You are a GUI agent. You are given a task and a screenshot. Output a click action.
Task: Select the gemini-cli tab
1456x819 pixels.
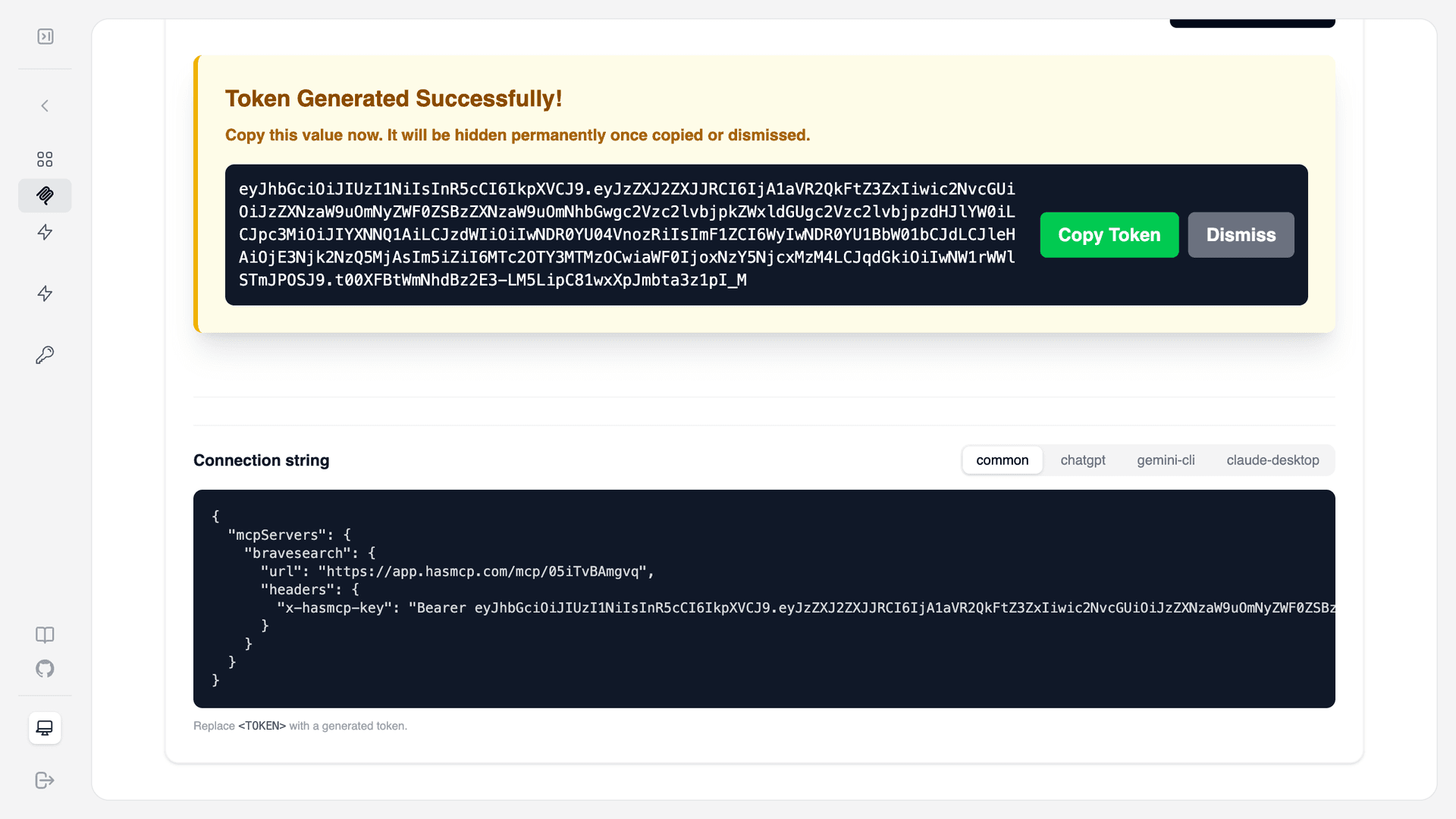click(x=1166, y=460)
